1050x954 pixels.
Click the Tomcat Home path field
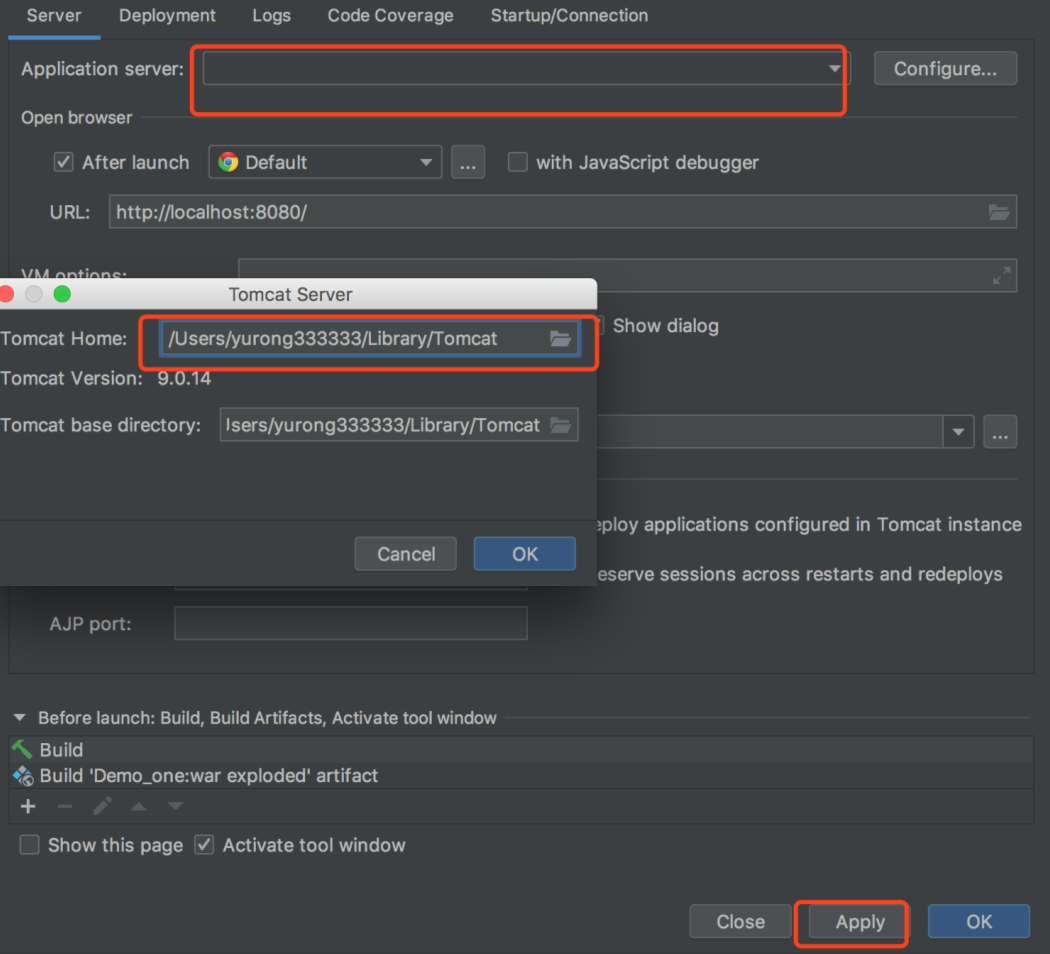click(370, 339)
